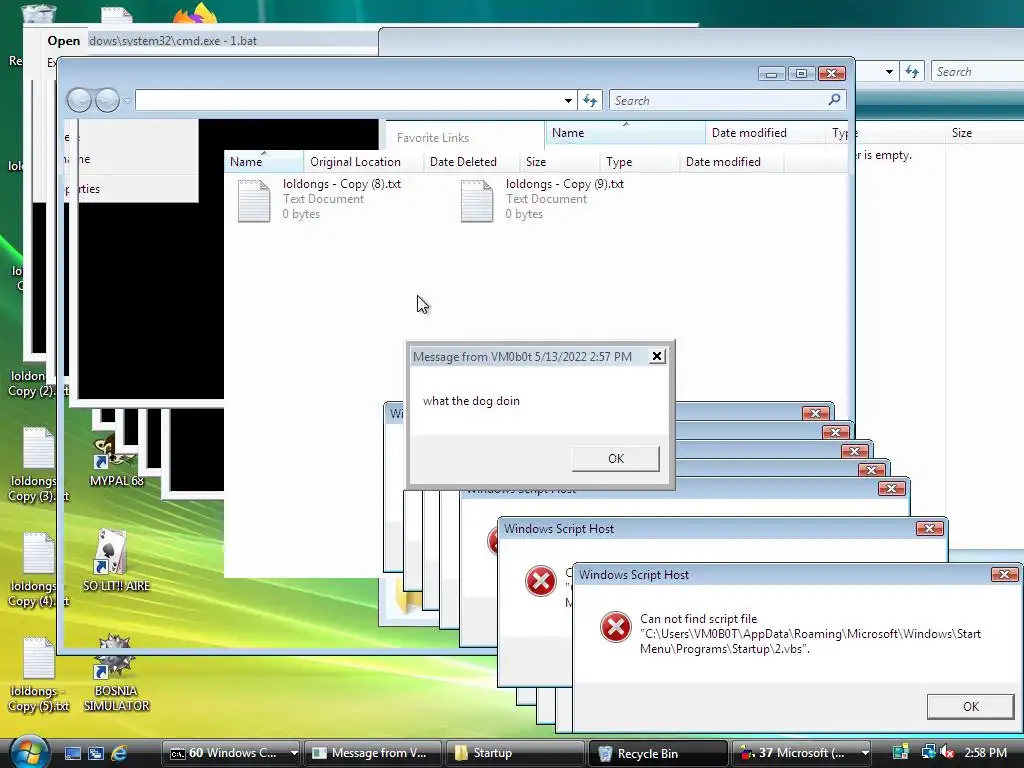Open BOSNIA SIMULATOR desktop shortcut
Image resolution: width=1024 pixels, height=768 pixels.
click(x=116, y=673)
